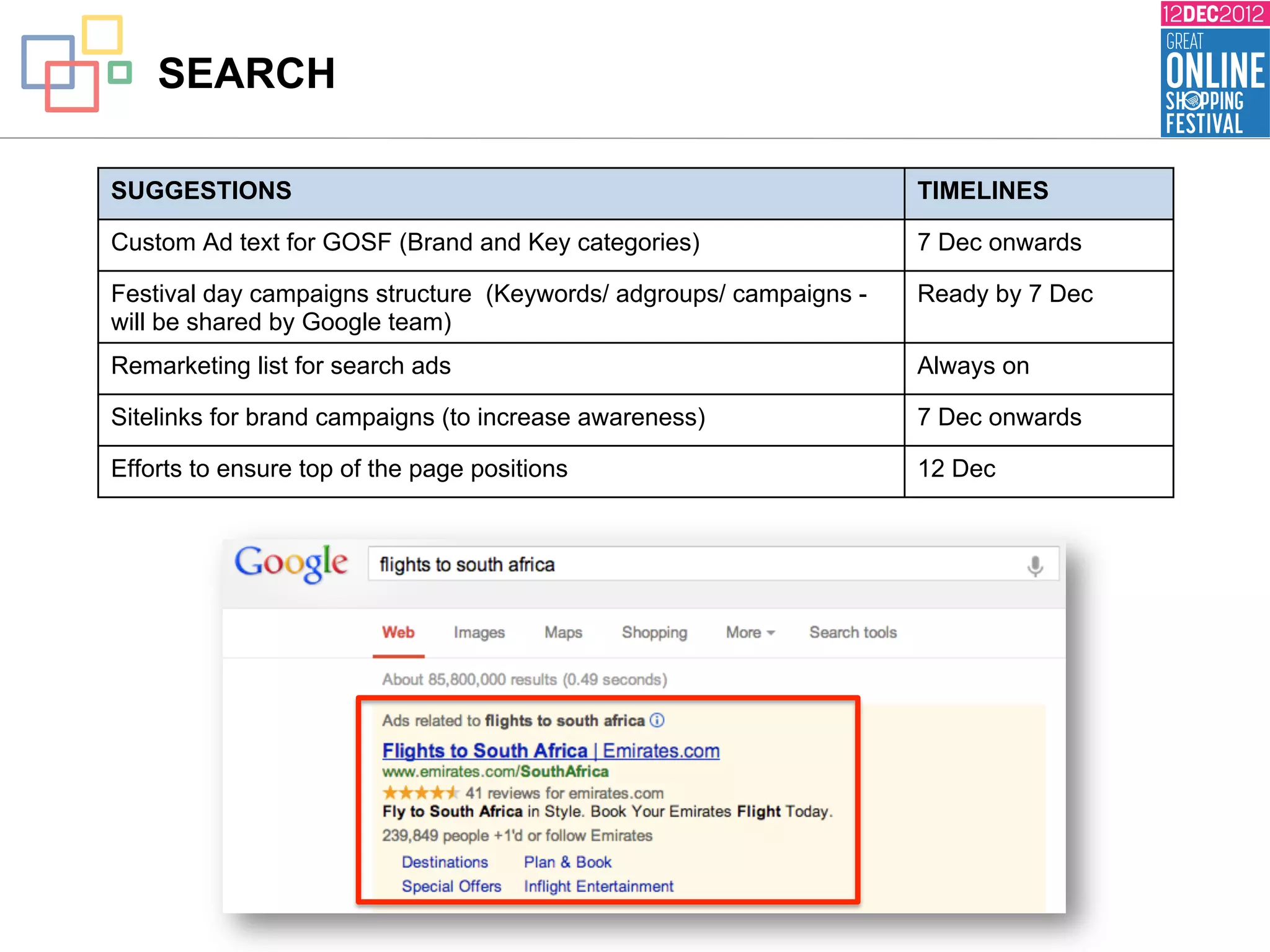Open the Inflight Entertainment sitelink
The width and height of the screenshot is (1270, 952).
pyautogui.click(x=598, y=886)
